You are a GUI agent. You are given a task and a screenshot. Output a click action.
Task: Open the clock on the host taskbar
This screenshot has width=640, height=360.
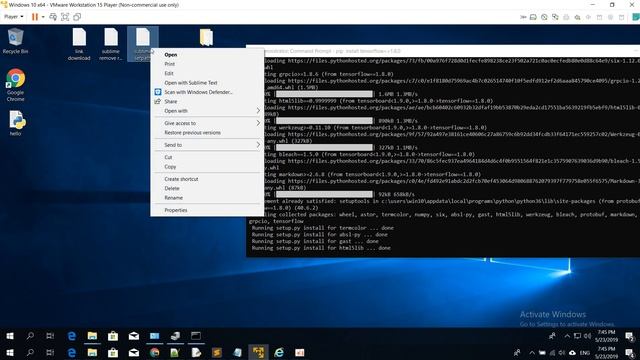pos(606,353)
